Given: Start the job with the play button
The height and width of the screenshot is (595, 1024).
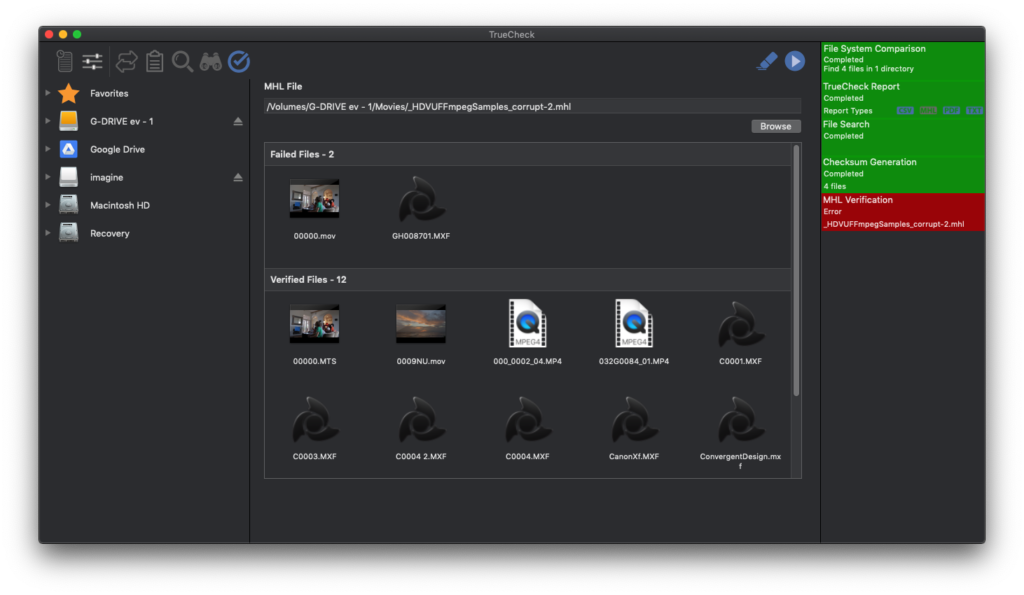Looking at the screenshot, I should point(795,61).
